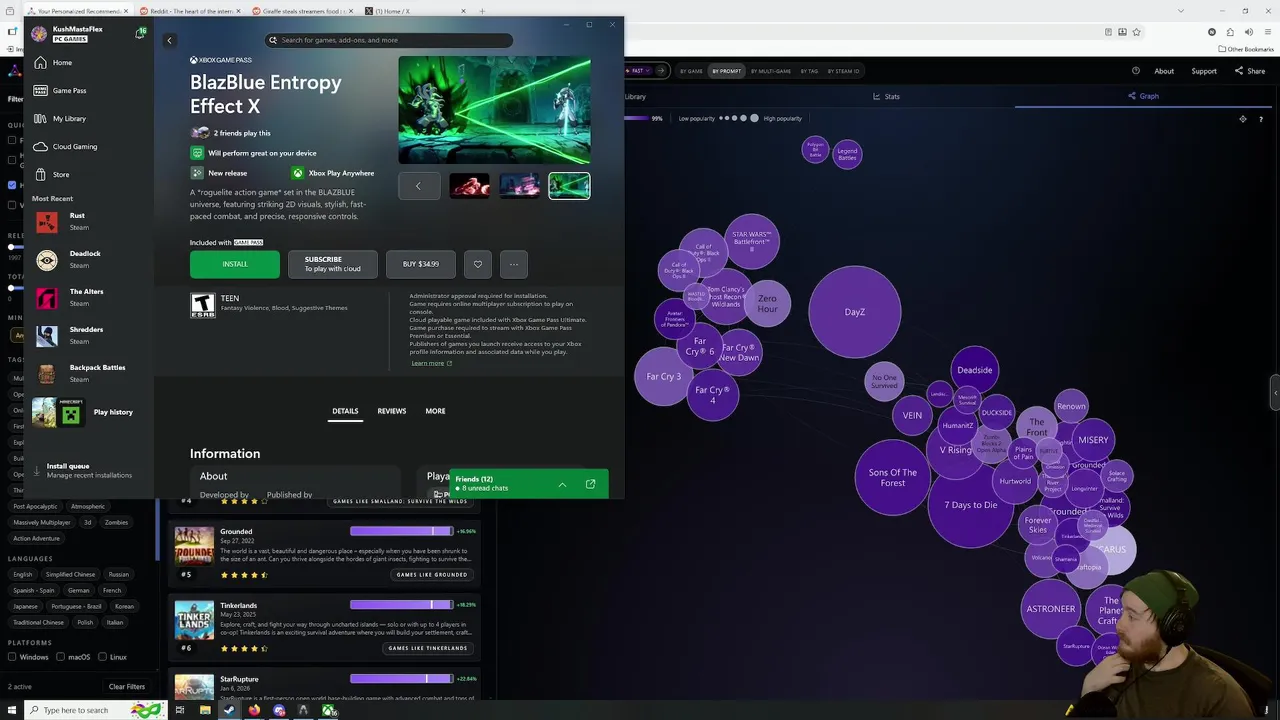Select the largest high-popularity dot

(x=755, y=118)
